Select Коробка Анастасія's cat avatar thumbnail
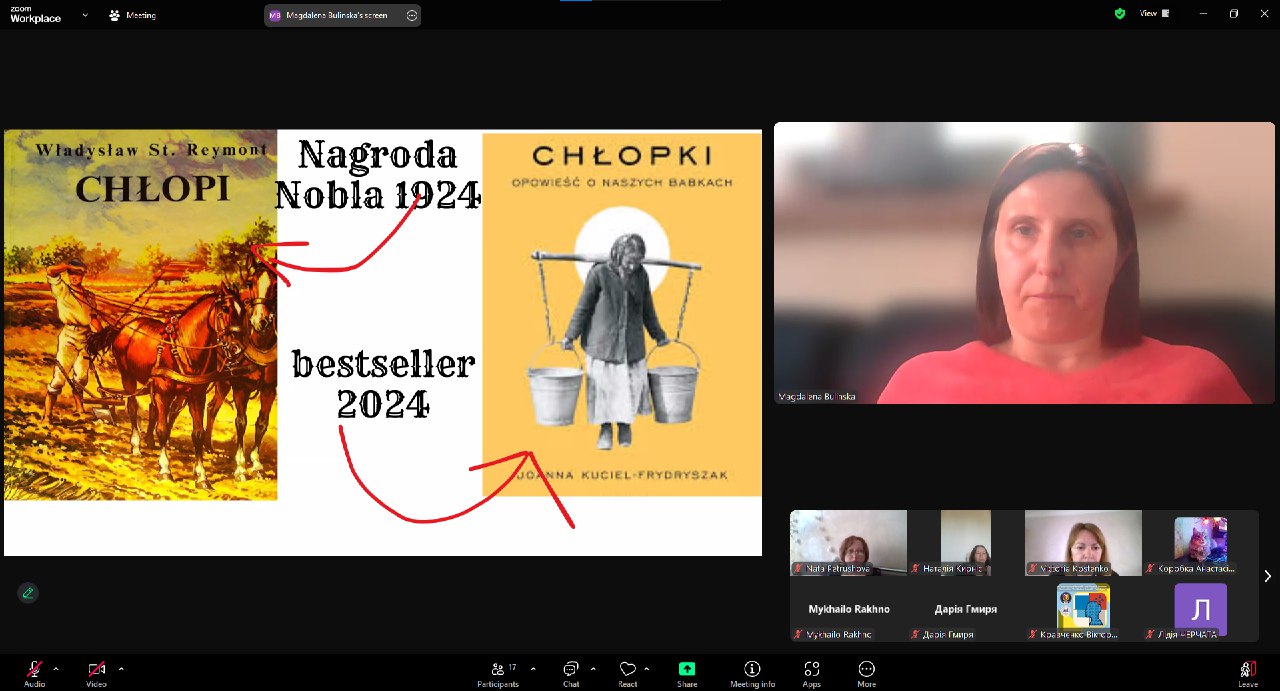Viewport: 1280px width, 691px height. [x=1200, y=543]
